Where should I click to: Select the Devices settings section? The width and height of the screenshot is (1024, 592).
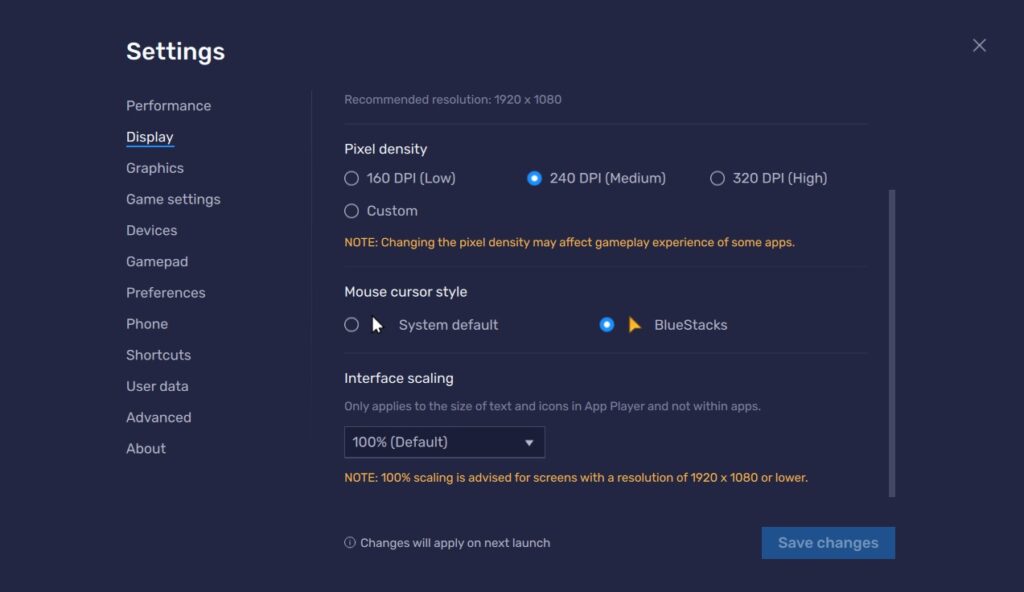(151, 230)
